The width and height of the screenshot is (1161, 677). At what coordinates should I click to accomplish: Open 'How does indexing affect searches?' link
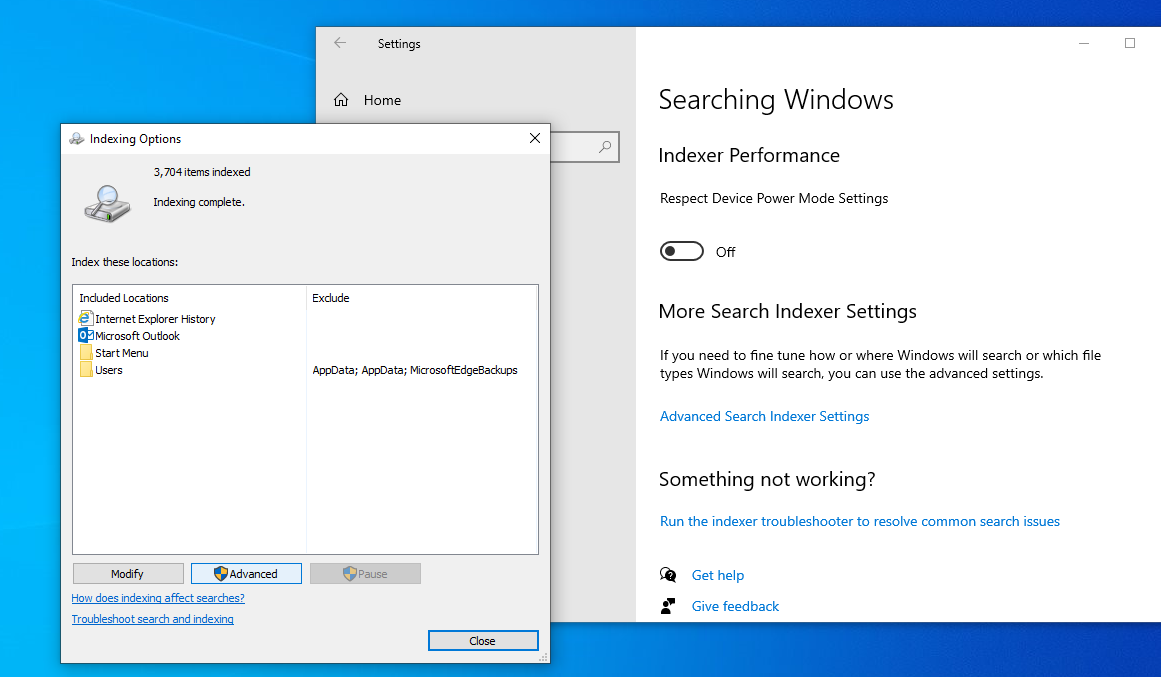(158, 598)
